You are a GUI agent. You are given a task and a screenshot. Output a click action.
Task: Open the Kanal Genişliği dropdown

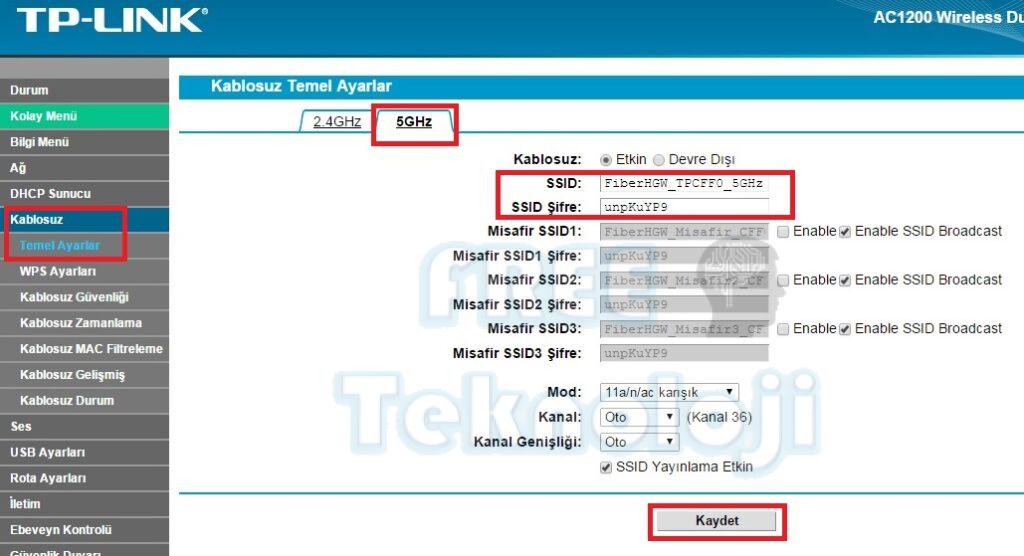pos(639,442)
